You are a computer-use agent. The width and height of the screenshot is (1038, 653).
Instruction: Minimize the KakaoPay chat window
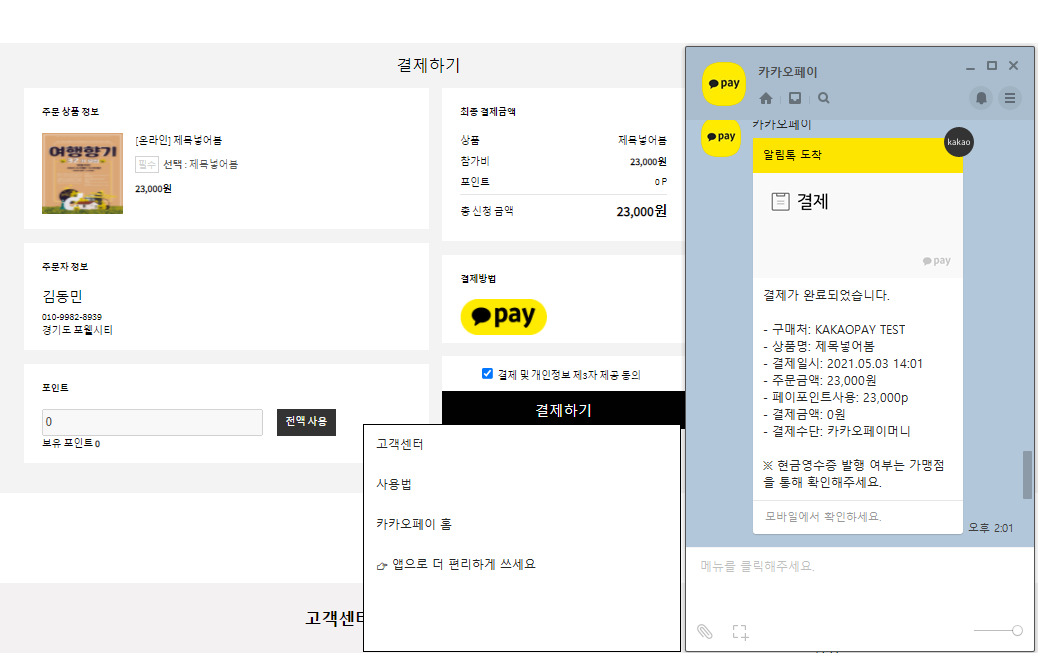[x=970, y=67]
